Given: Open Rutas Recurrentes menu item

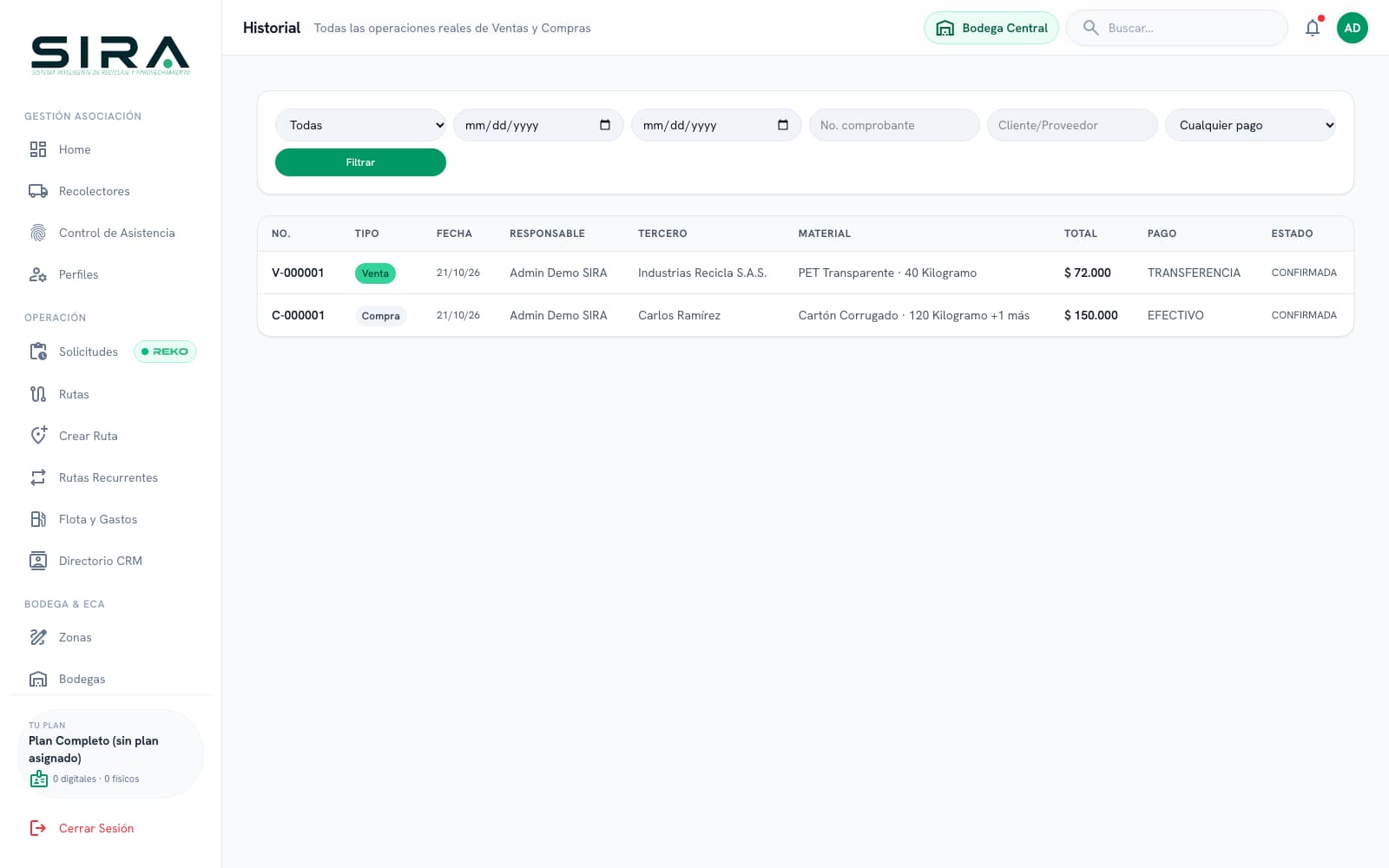Looking at the screenshot, I should tap(110, 477).
